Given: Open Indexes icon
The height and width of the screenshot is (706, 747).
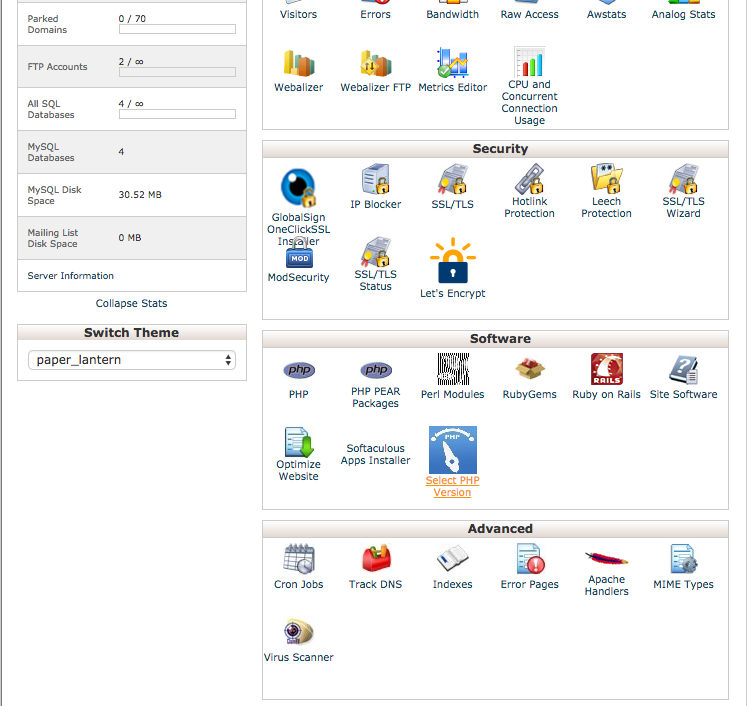Looking at the screenshot, I should click(x=453, y=558).
